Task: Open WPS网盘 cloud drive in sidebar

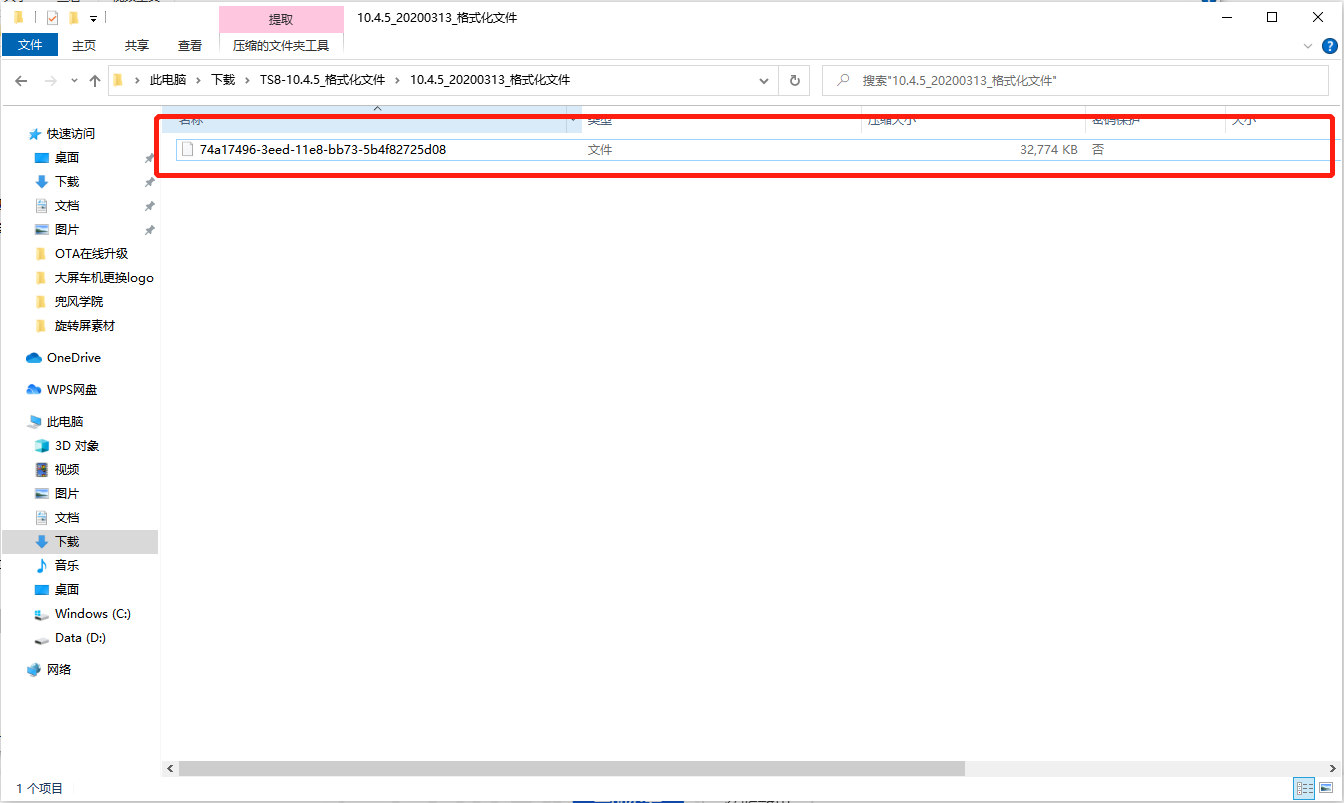Action: coord(71,390)
